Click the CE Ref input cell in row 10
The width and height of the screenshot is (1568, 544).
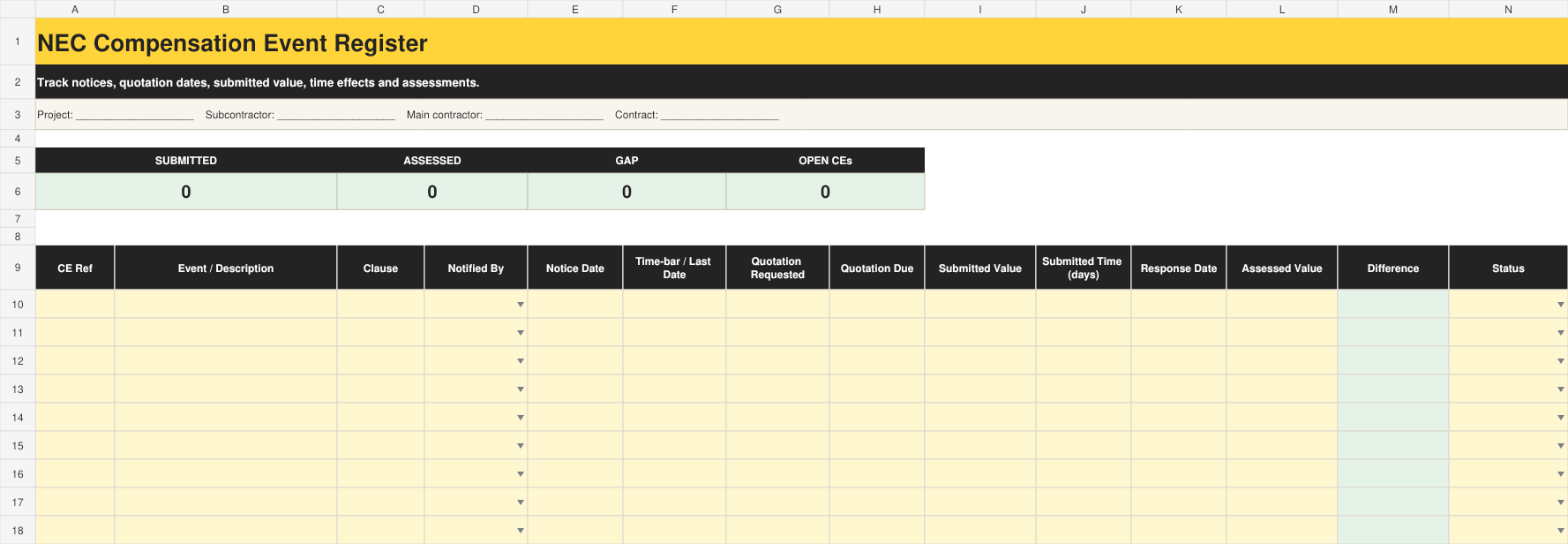point(75,304)
